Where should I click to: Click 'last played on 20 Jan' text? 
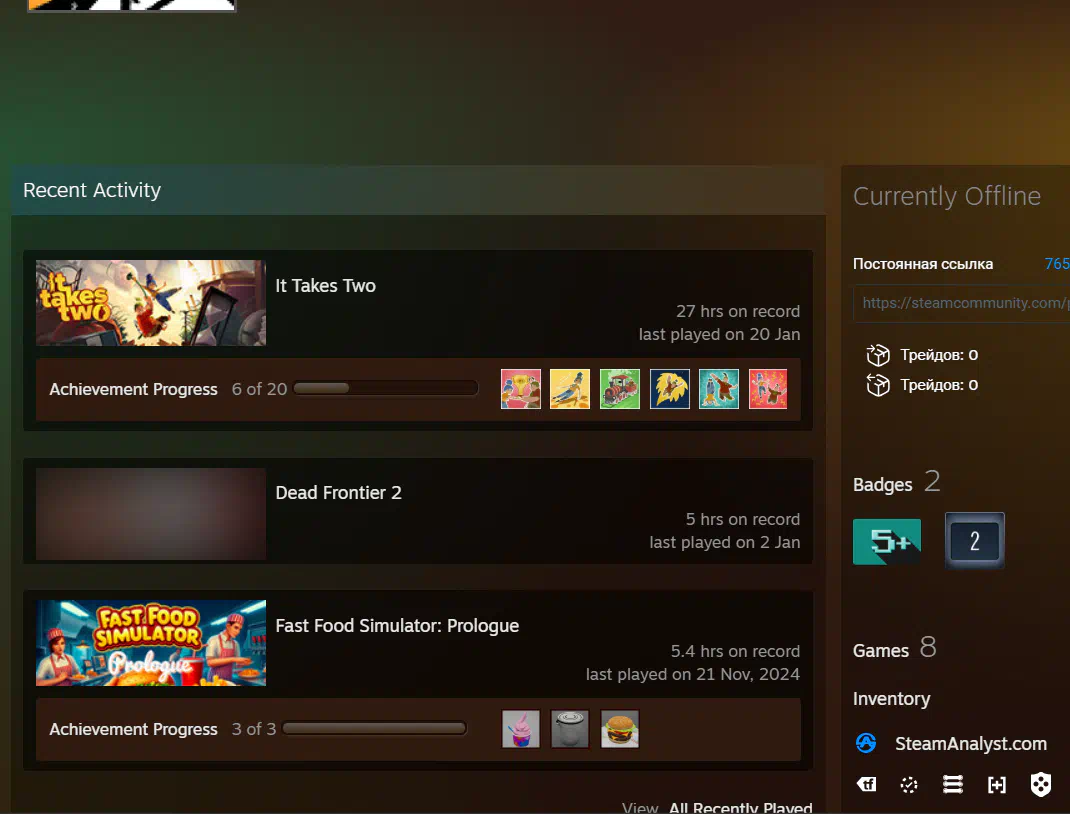719,334
